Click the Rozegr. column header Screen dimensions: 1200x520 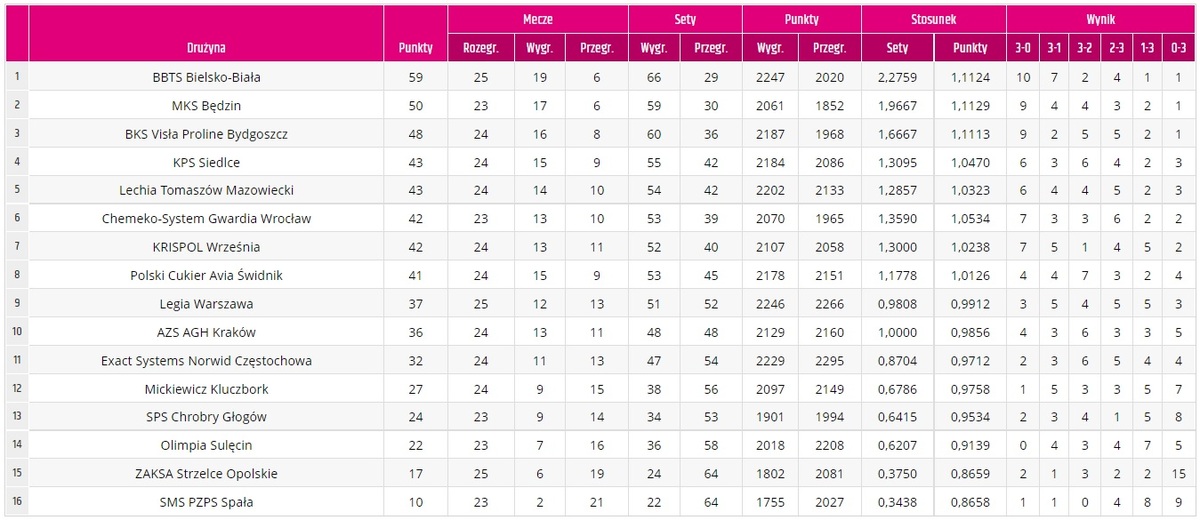coord(481,47)
